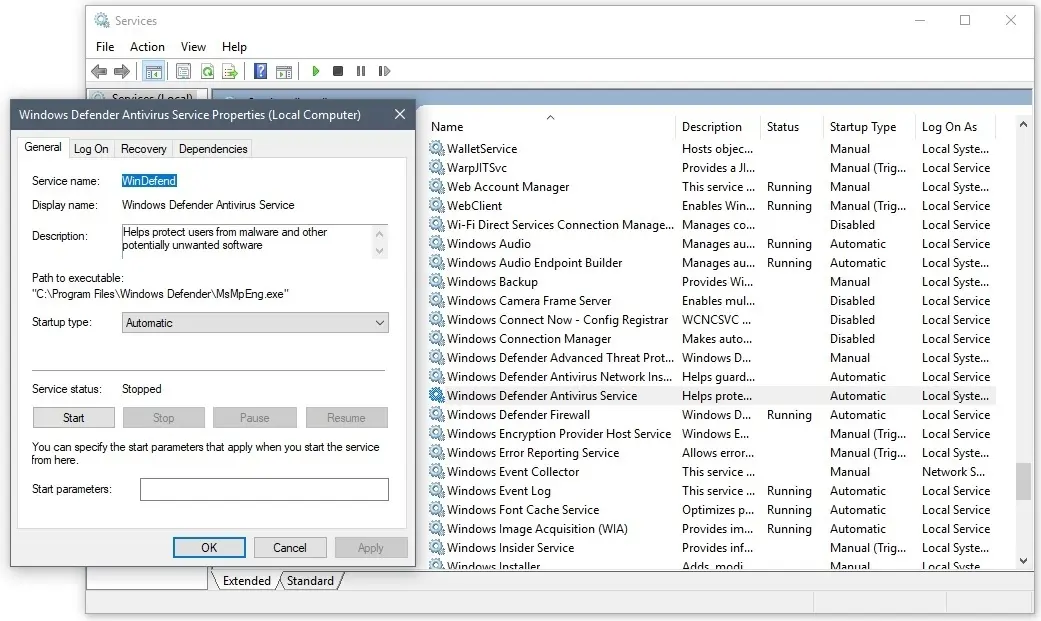Click the Export List toolbar icon
The image size is (1041, 621).
coord(230,71)
